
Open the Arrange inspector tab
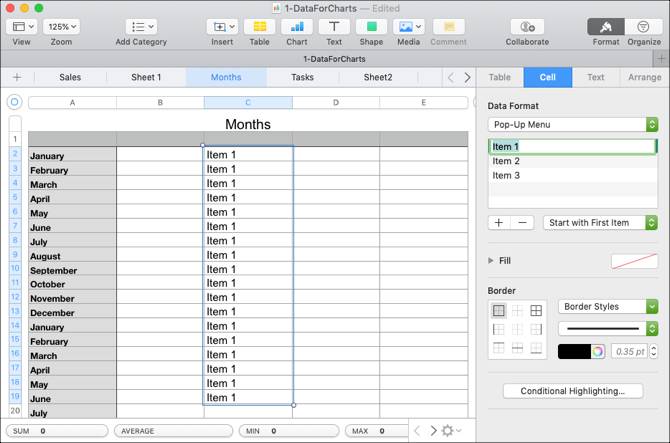pos(644,77)
